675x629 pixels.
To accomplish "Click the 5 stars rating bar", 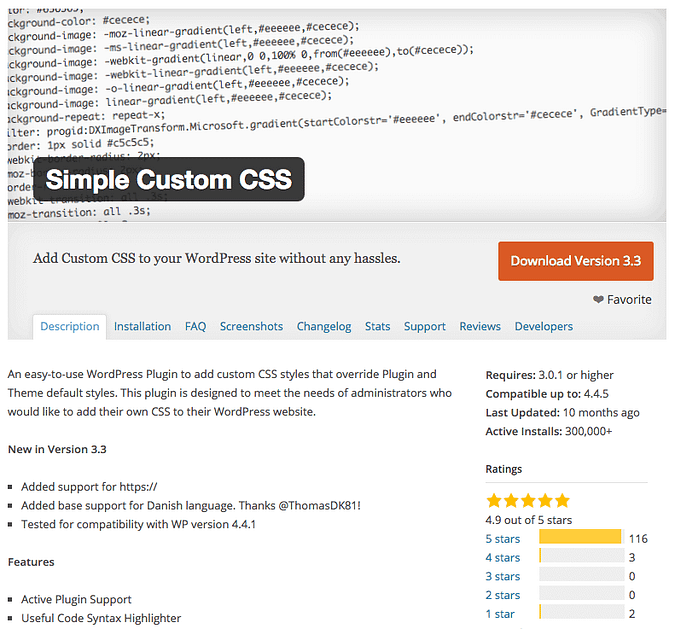I will pos(581,537).
